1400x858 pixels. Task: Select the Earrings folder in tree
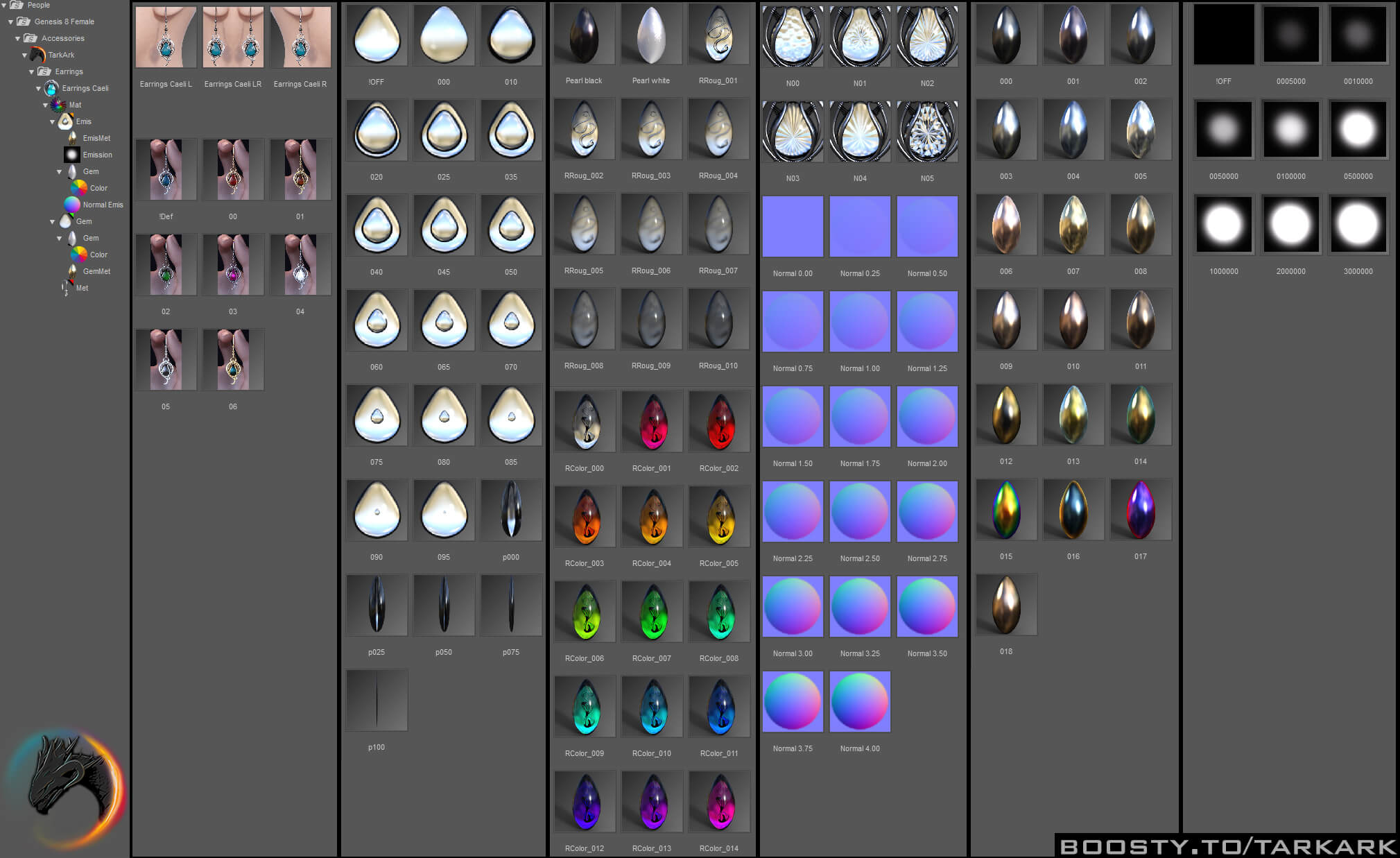click(x=68, y=71)
